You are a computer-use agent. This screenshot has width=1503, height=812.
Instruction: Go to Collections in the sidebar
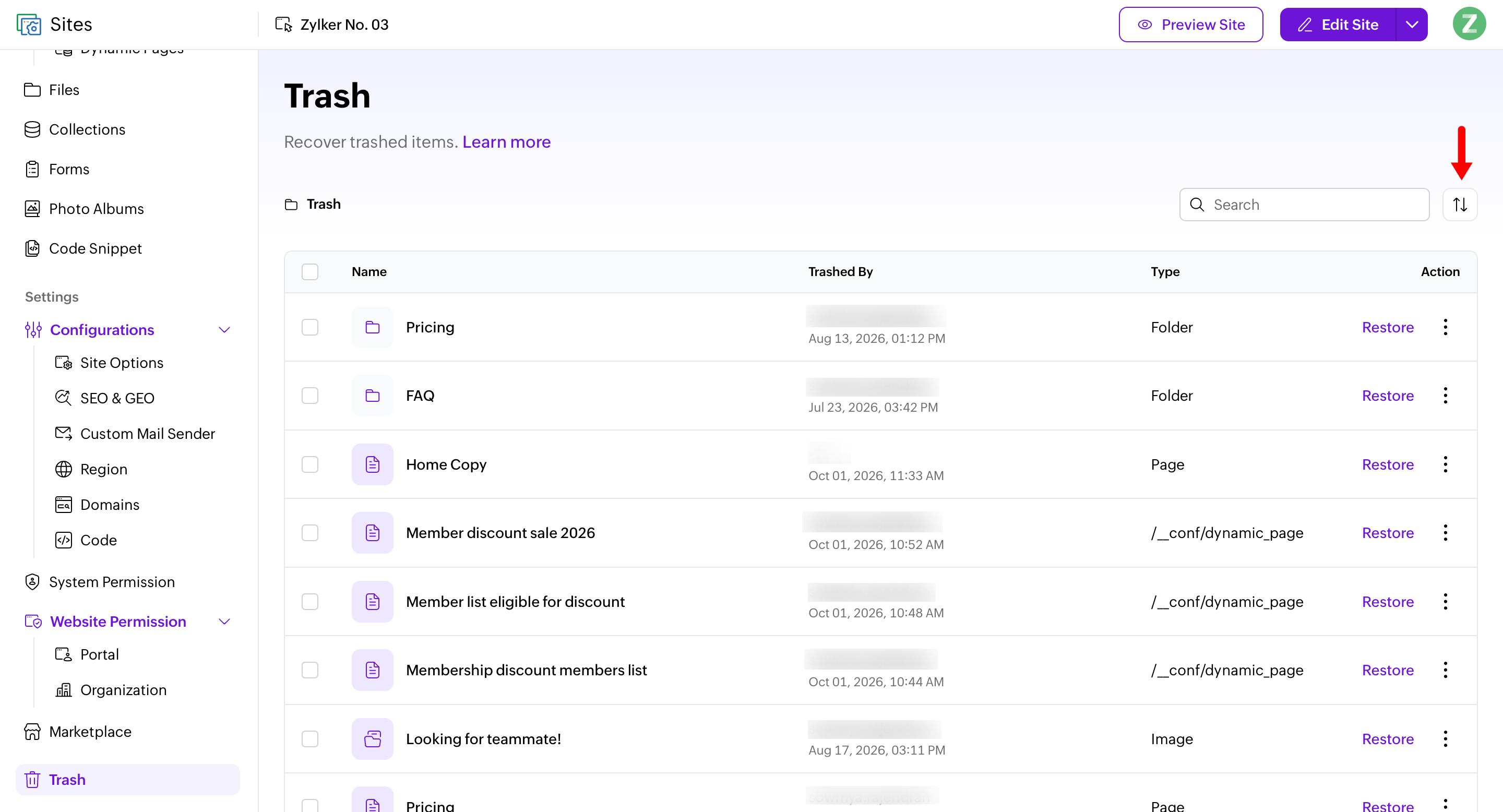click(87, 129)
